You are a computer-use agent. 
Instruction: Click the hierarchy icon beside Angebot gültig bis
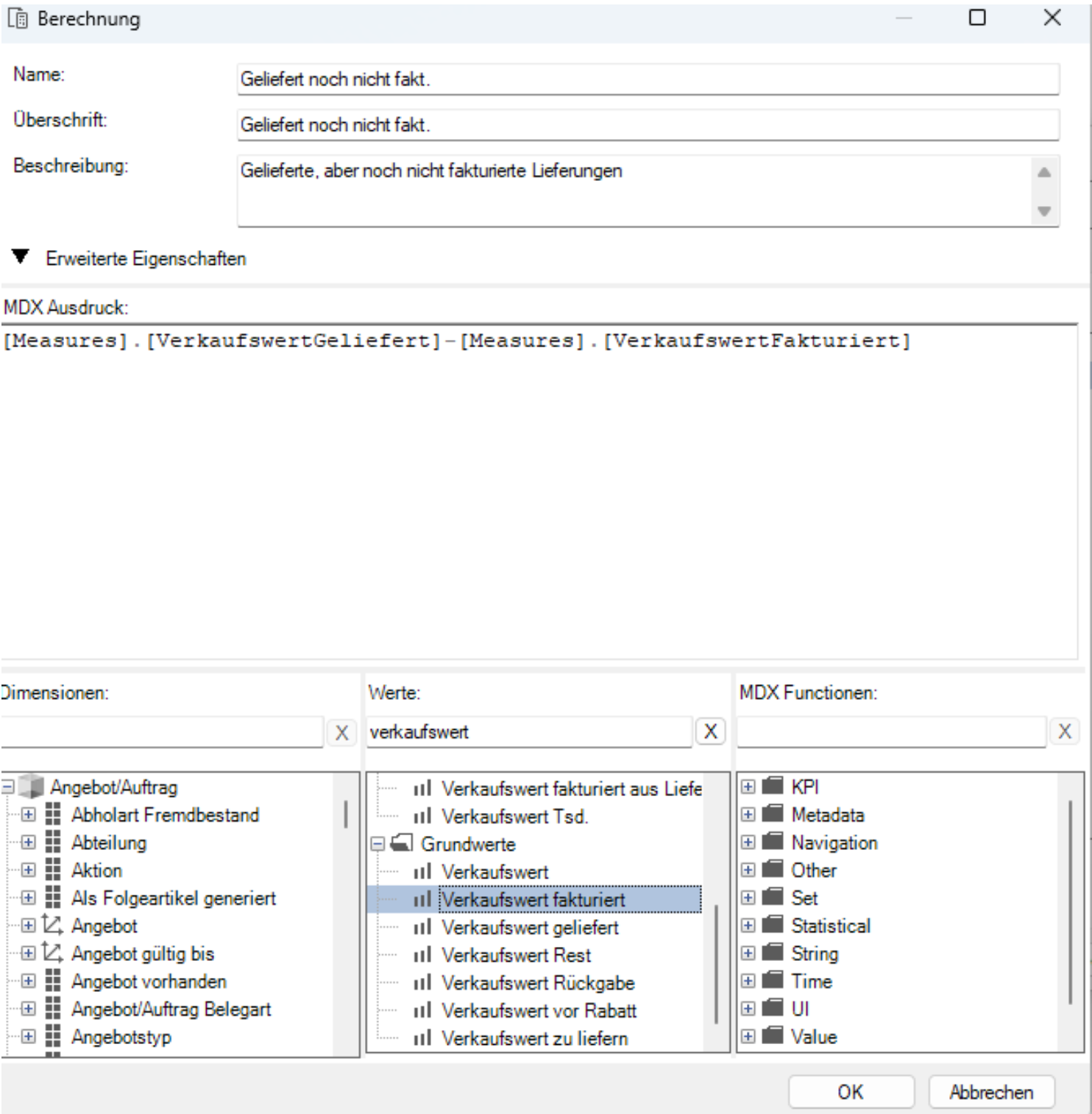[52, 953]
